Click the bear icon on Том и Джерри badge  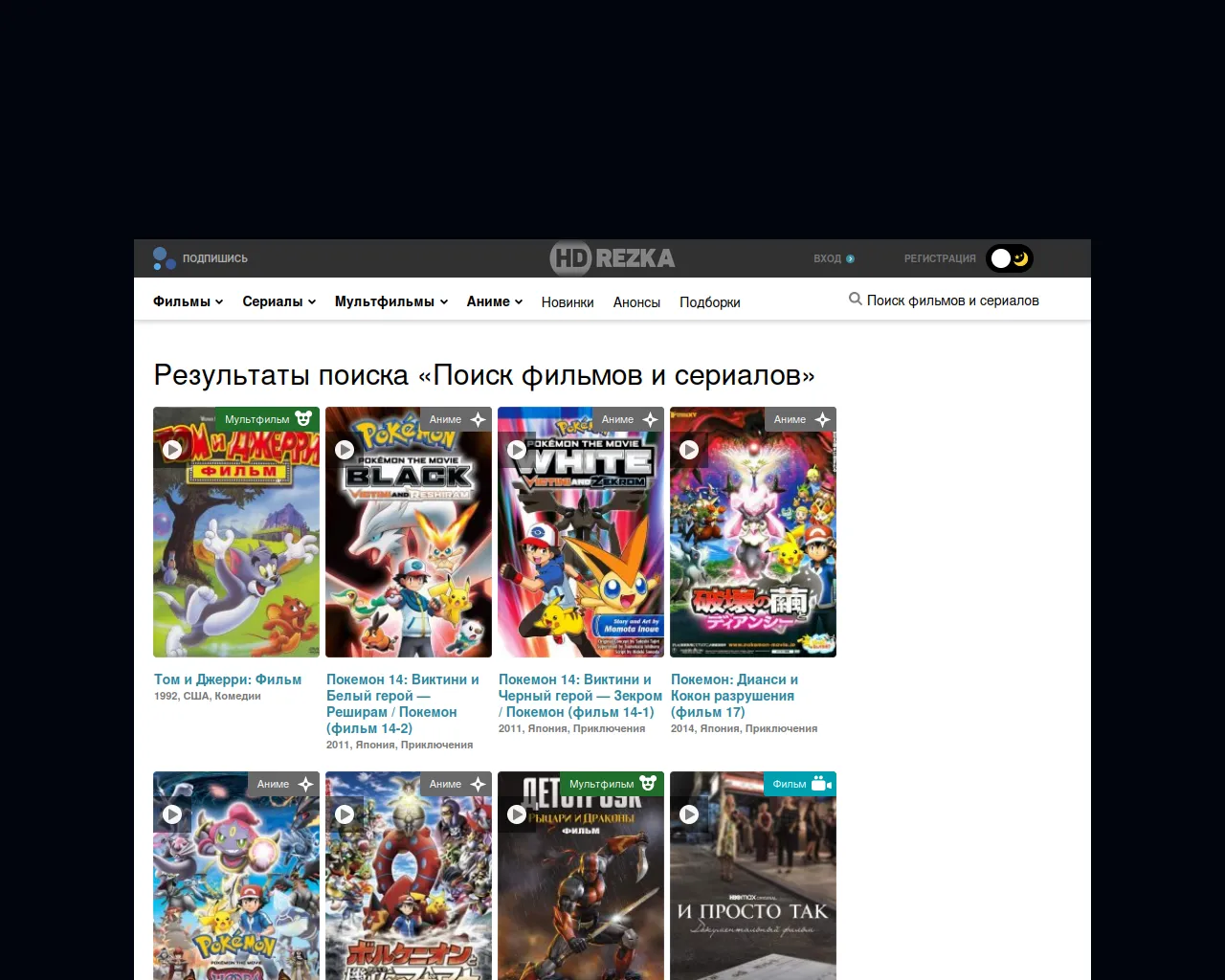point(303,419)
